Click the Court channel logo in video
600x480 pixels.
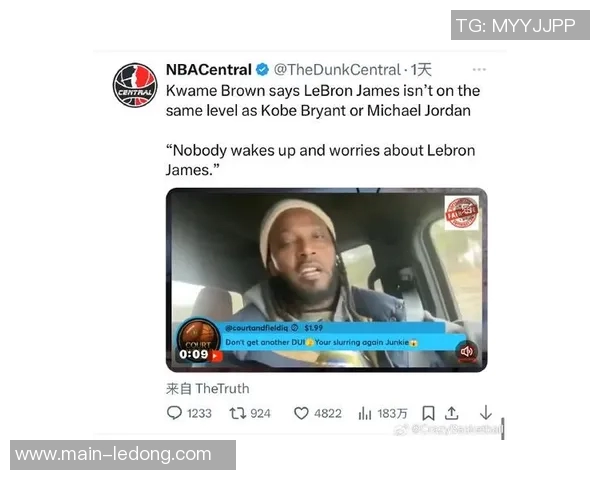click(x=199, y=334)
